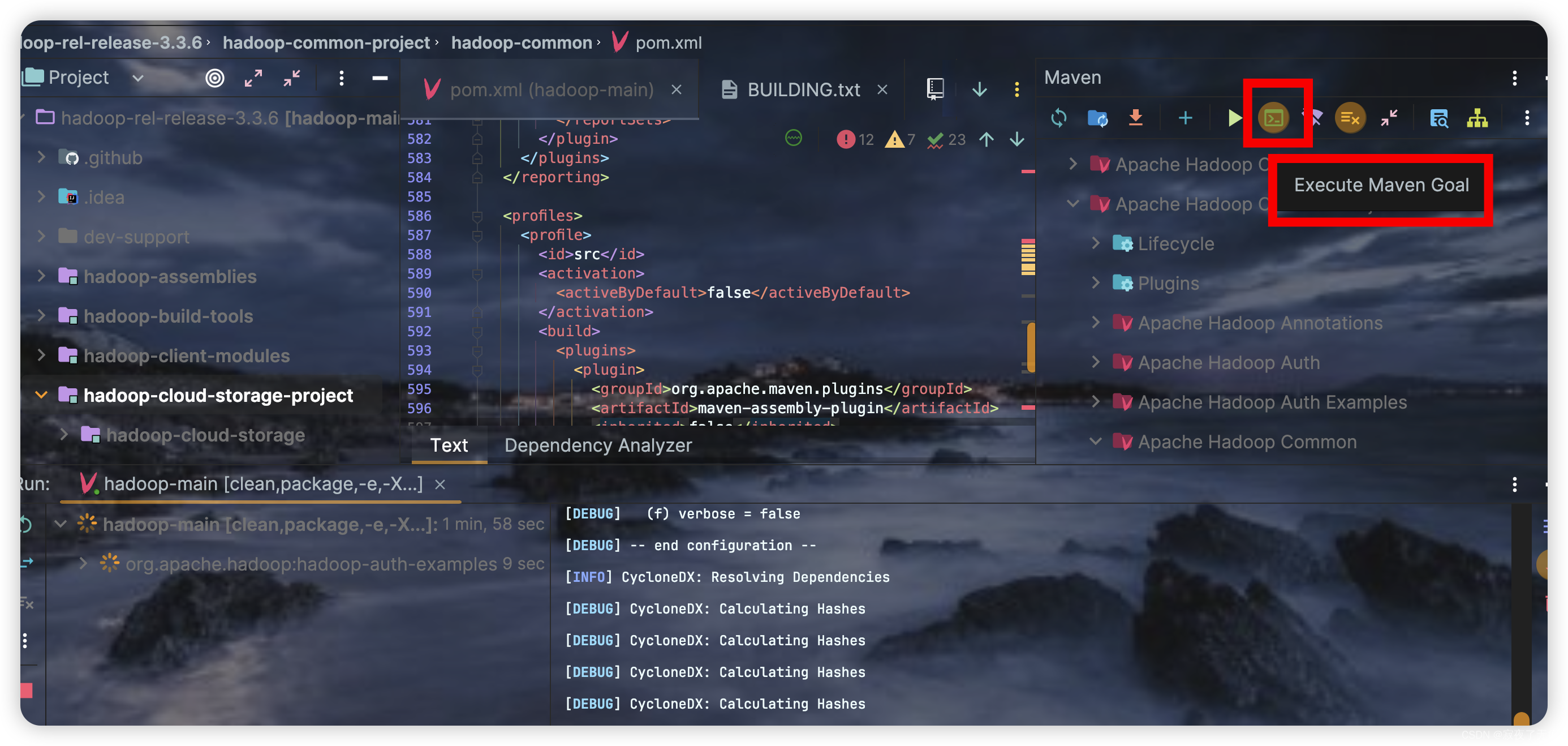This screenshot has width=1568, height=746.
Task: Expand org.apache.hadoop:hadoop-auth-examples run node
Action: point(83,564)
